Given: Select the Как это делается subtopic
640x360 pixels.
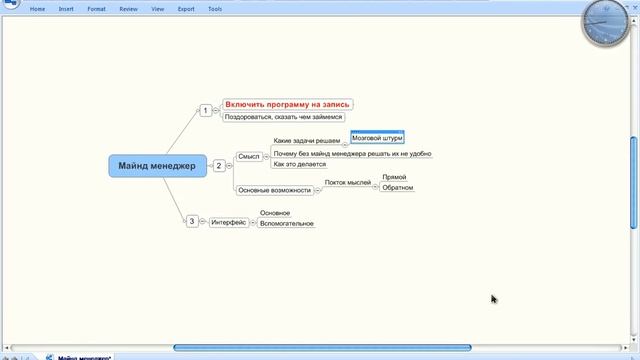Looking at the screenshot, I should [x=300, y=164].
